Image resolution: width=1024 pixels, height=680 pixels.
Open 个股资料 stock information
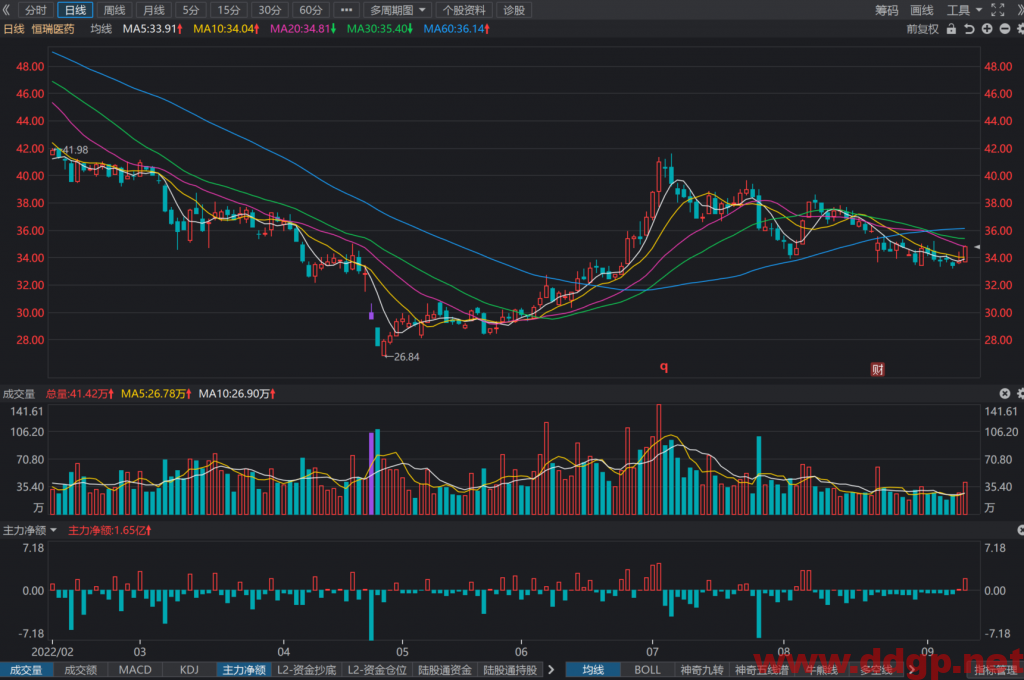(464, 10)
